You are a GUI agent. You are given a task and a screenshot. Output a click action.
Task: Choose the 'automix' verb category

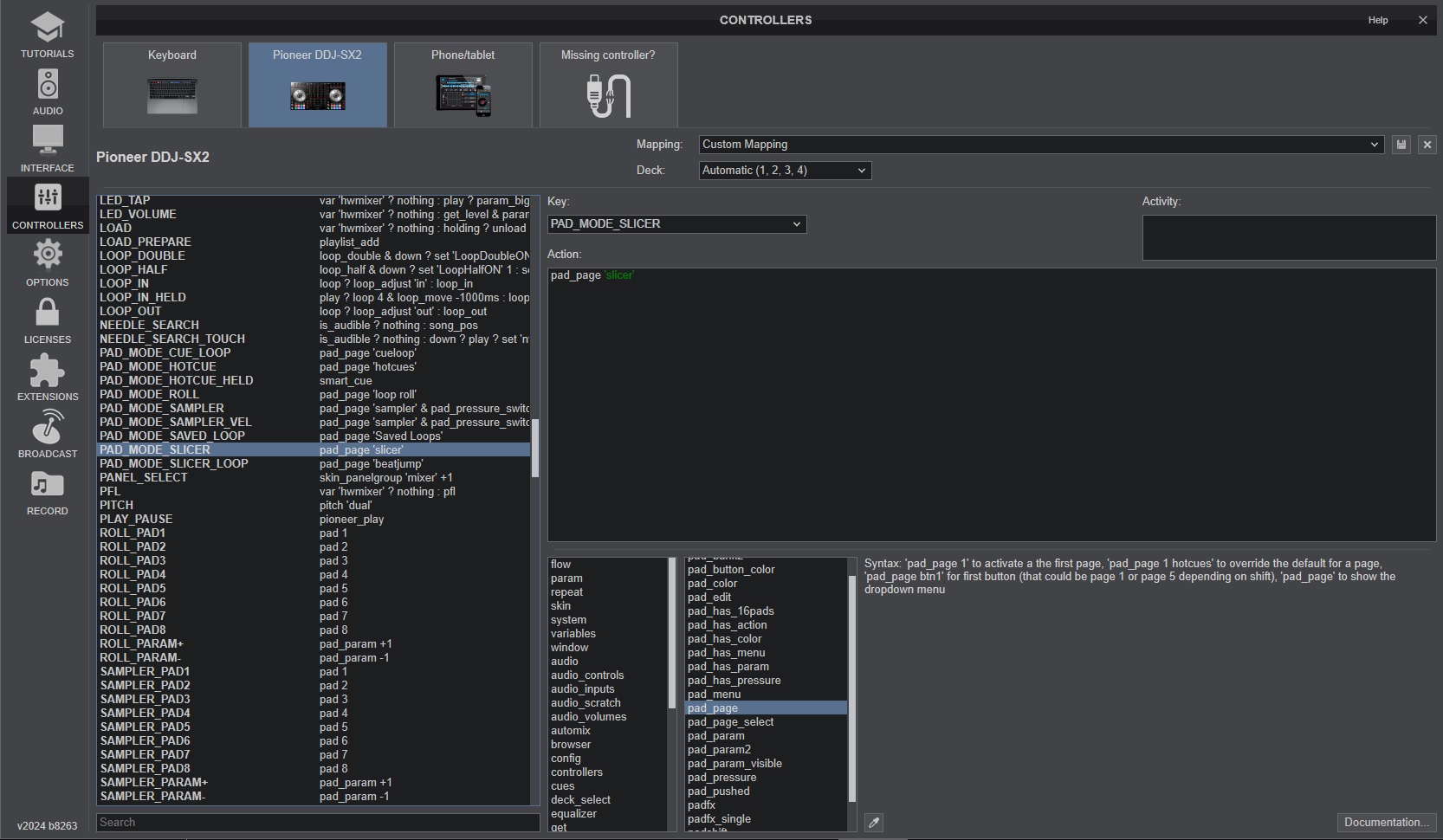point(608,731)
